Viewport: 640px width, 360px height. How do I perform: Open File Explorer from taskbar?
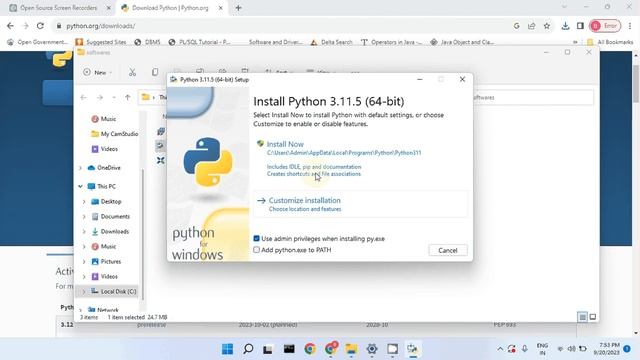tap(351, 349)
